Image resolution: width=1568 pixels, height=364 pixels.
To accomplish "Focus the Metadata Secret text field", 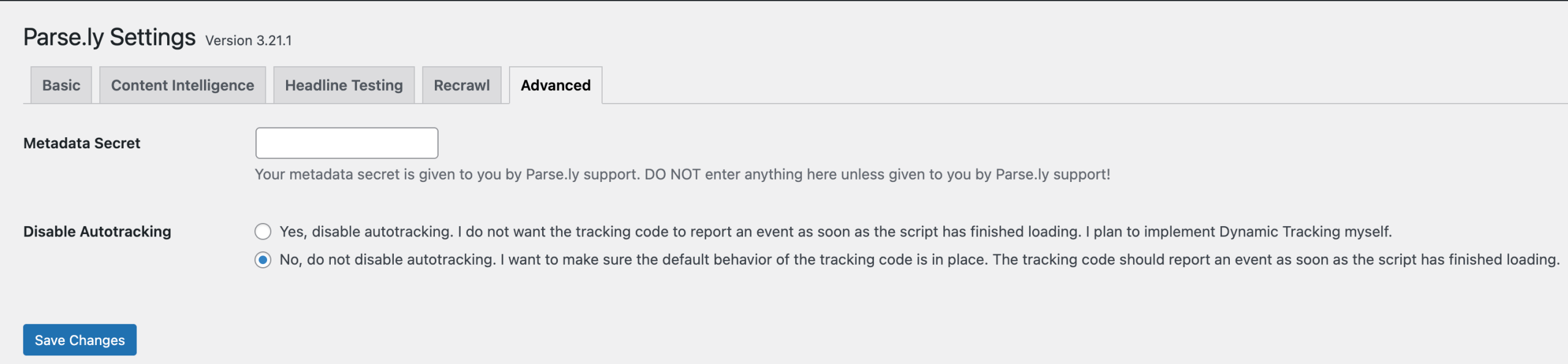I will point(347,143).
